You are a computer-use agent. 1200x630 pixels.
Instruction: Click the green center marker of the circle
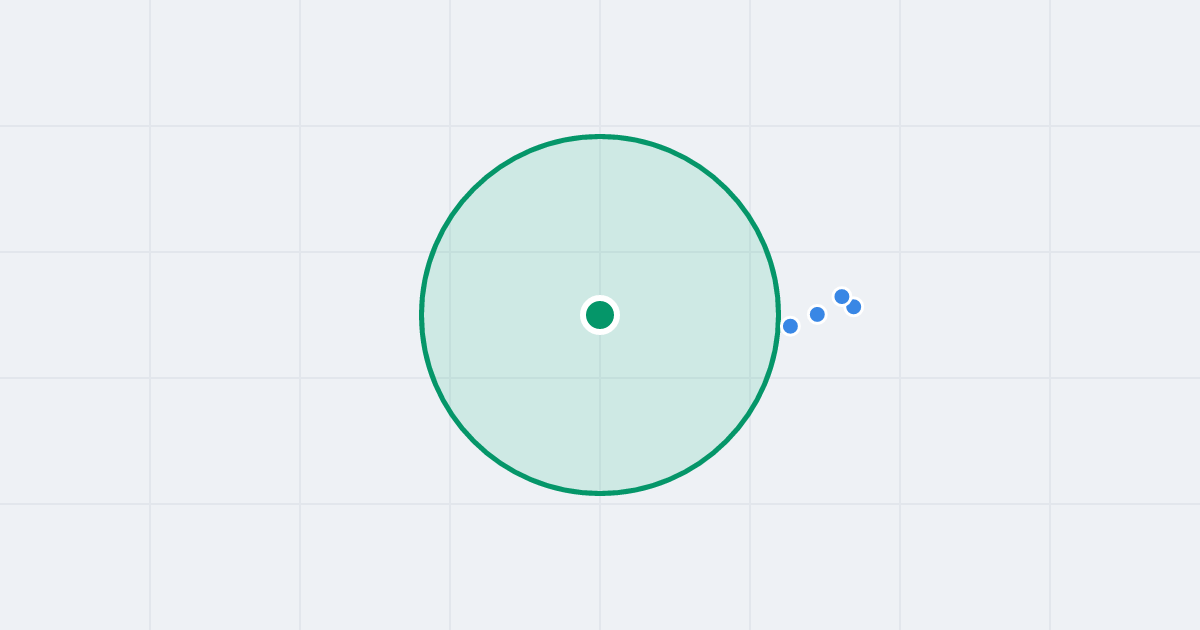click(600, 315)
